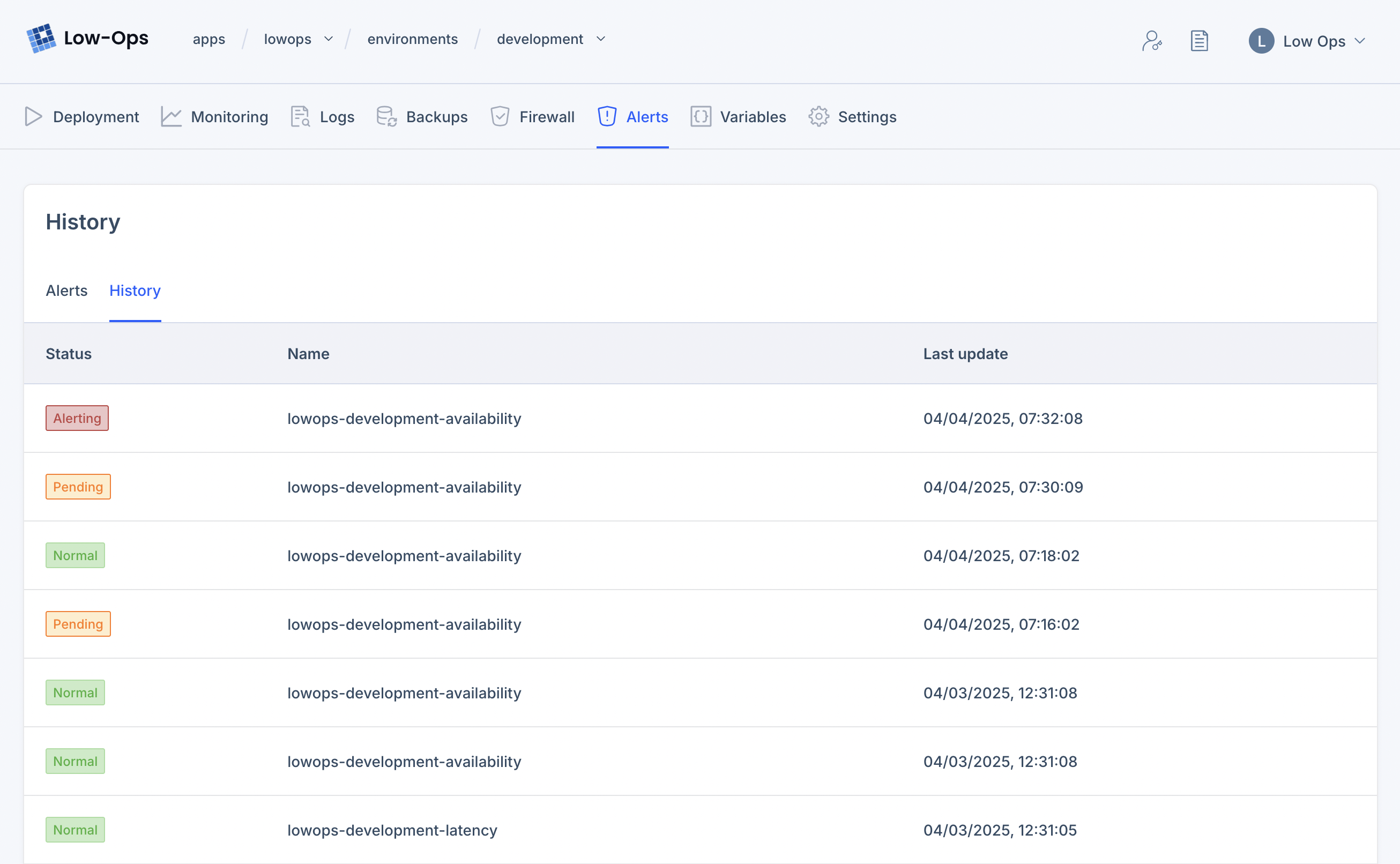
Task: Click the Normal badge in the latency row
Action: tap(76, 830)
